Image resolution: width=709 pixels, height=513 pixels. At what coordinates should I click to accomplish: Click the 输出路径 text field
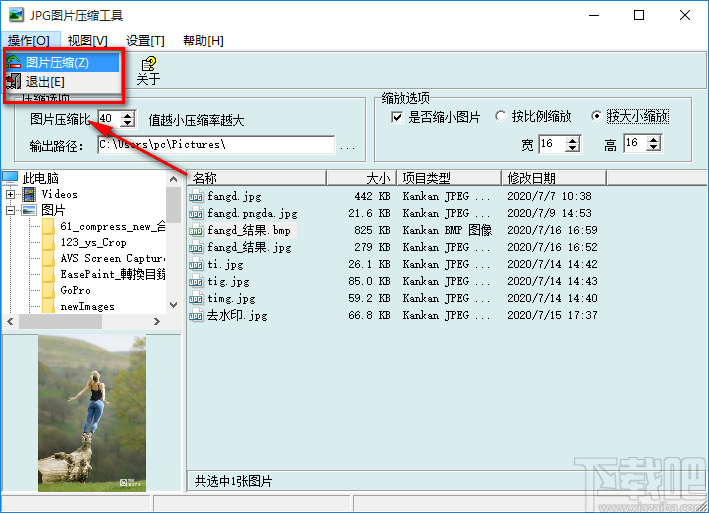[216, 145]
